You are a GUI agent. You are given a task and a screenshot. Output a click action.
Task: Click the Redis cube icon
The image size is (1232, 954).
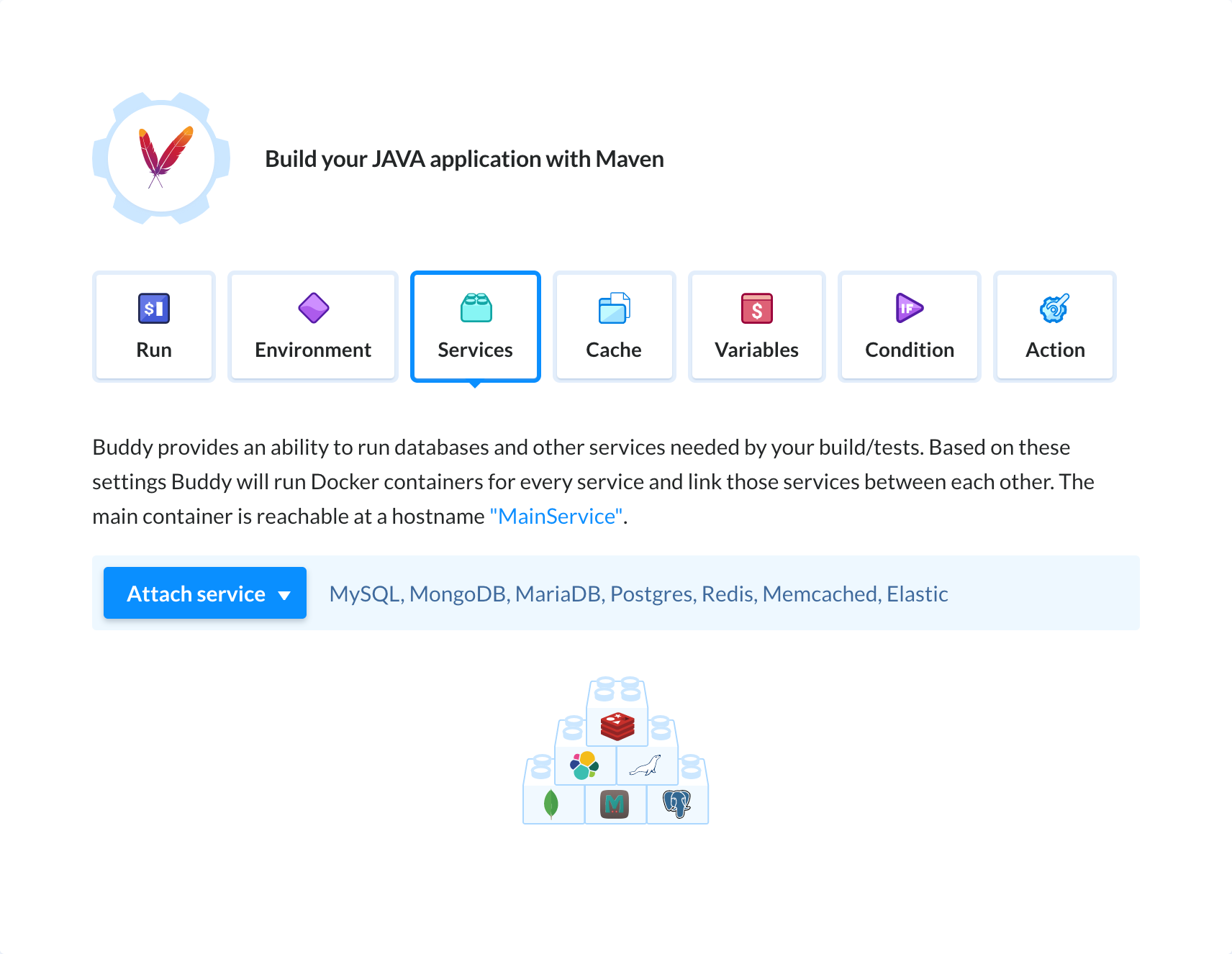click(x=617, y=727)
